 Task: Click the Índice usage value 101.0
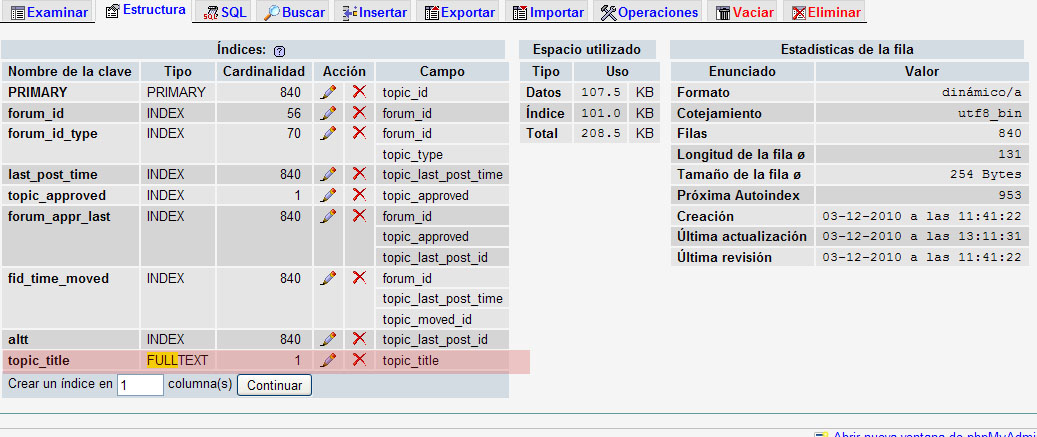[x=601, y=113]
